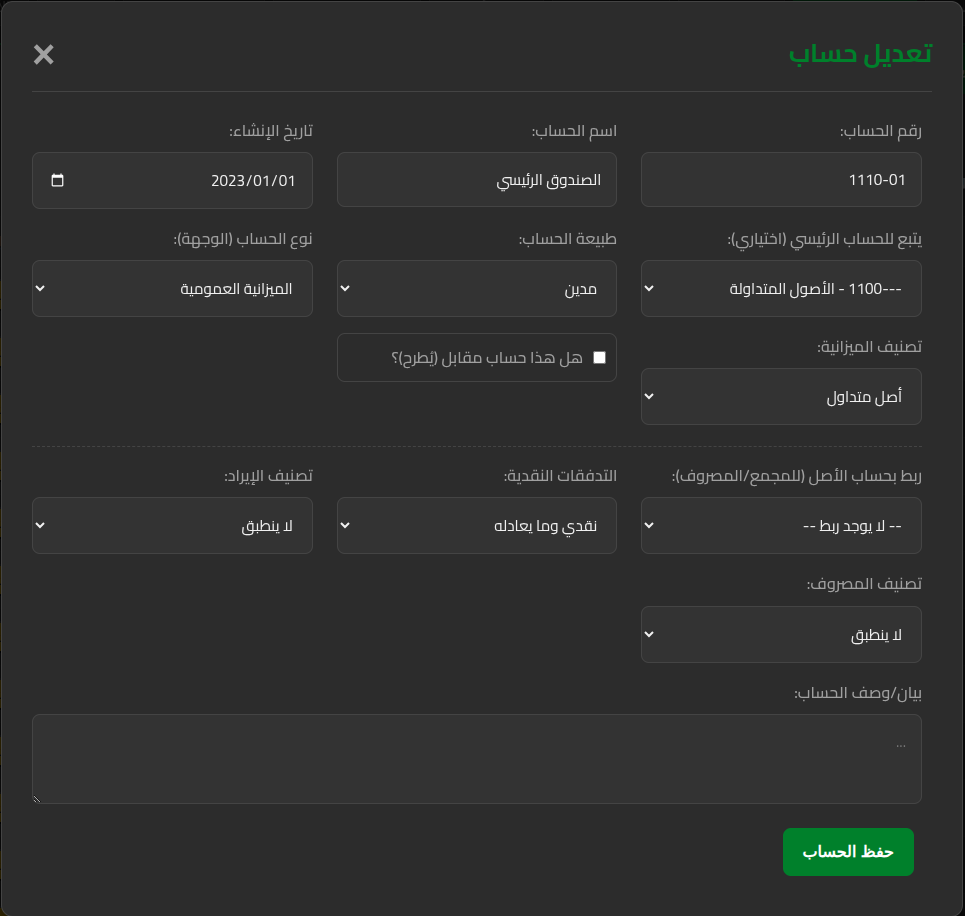965x916 pixels.
Task: Expand the تصنيف الميزانية dropdown showing أصل متداول
Action: click(x=781, y=396)
